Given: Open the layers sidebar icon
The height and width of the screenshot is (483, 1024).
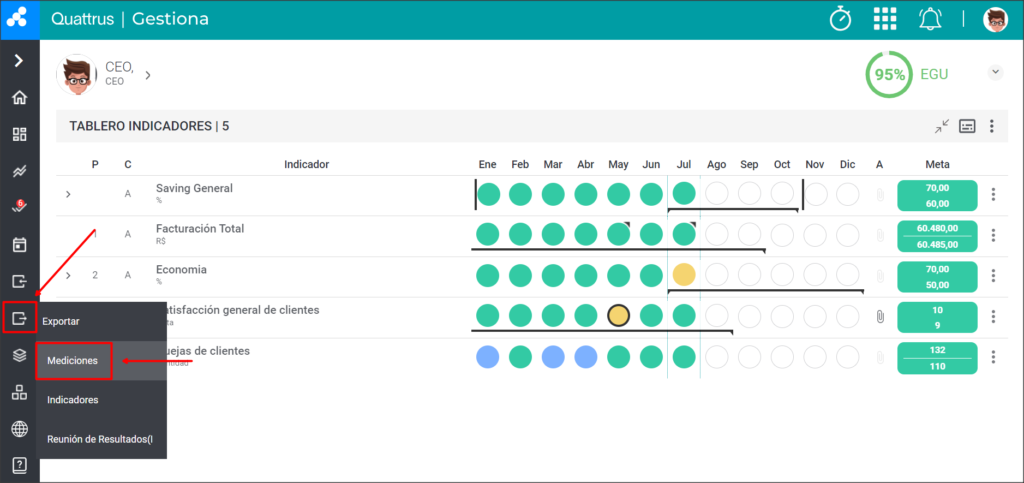Looking at the screenshot, I should [20, 355].
